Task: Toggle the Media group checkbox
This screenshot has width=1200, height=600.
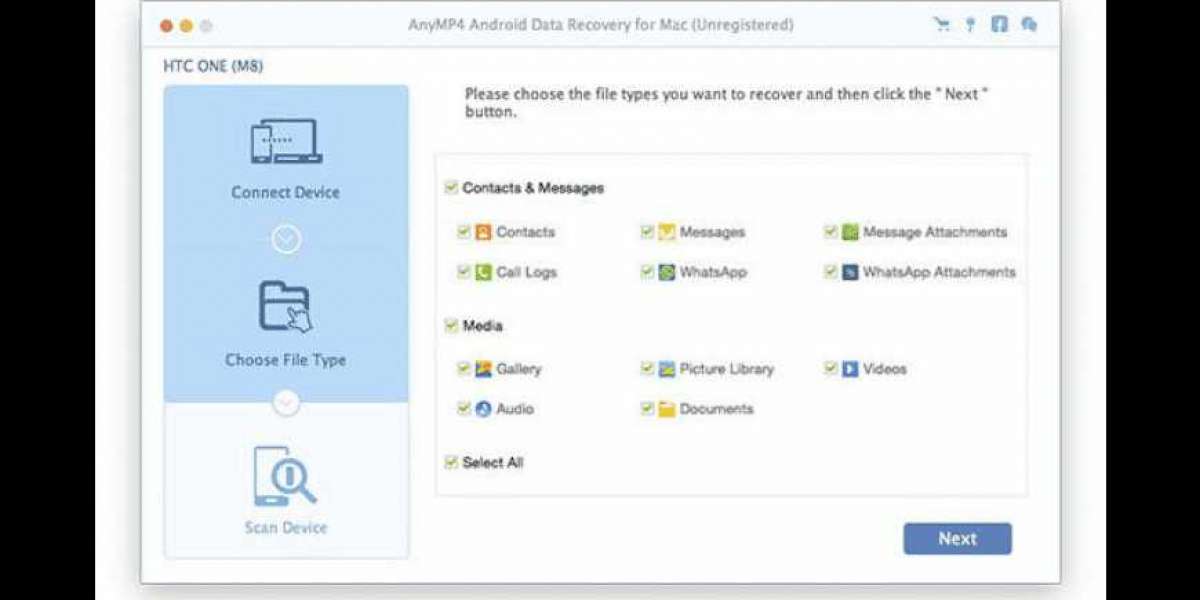Action: (451, 326)
